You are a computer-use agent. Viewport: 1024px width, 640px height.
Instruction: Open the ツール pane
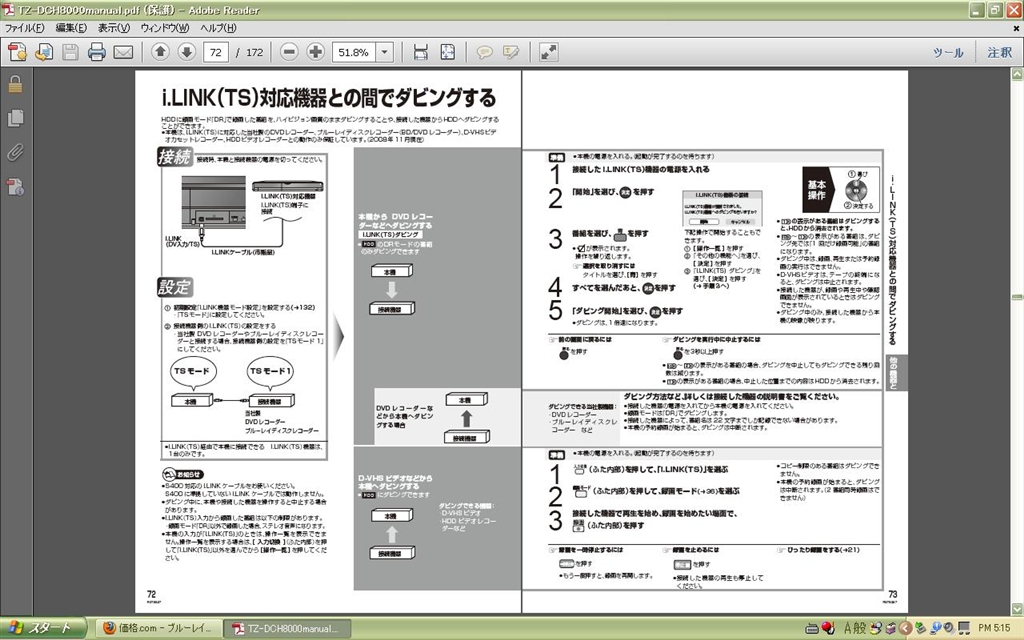[x=948, y=52]
